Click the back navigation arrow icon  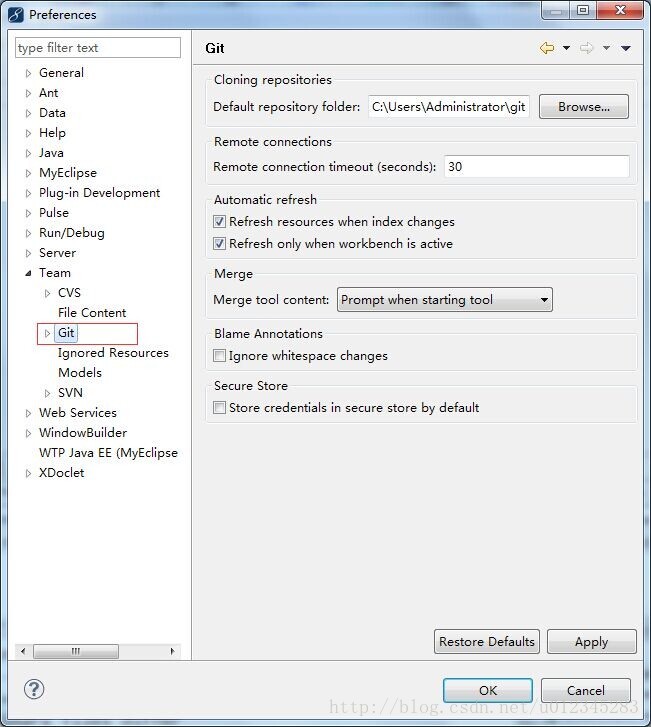[547, 48]
